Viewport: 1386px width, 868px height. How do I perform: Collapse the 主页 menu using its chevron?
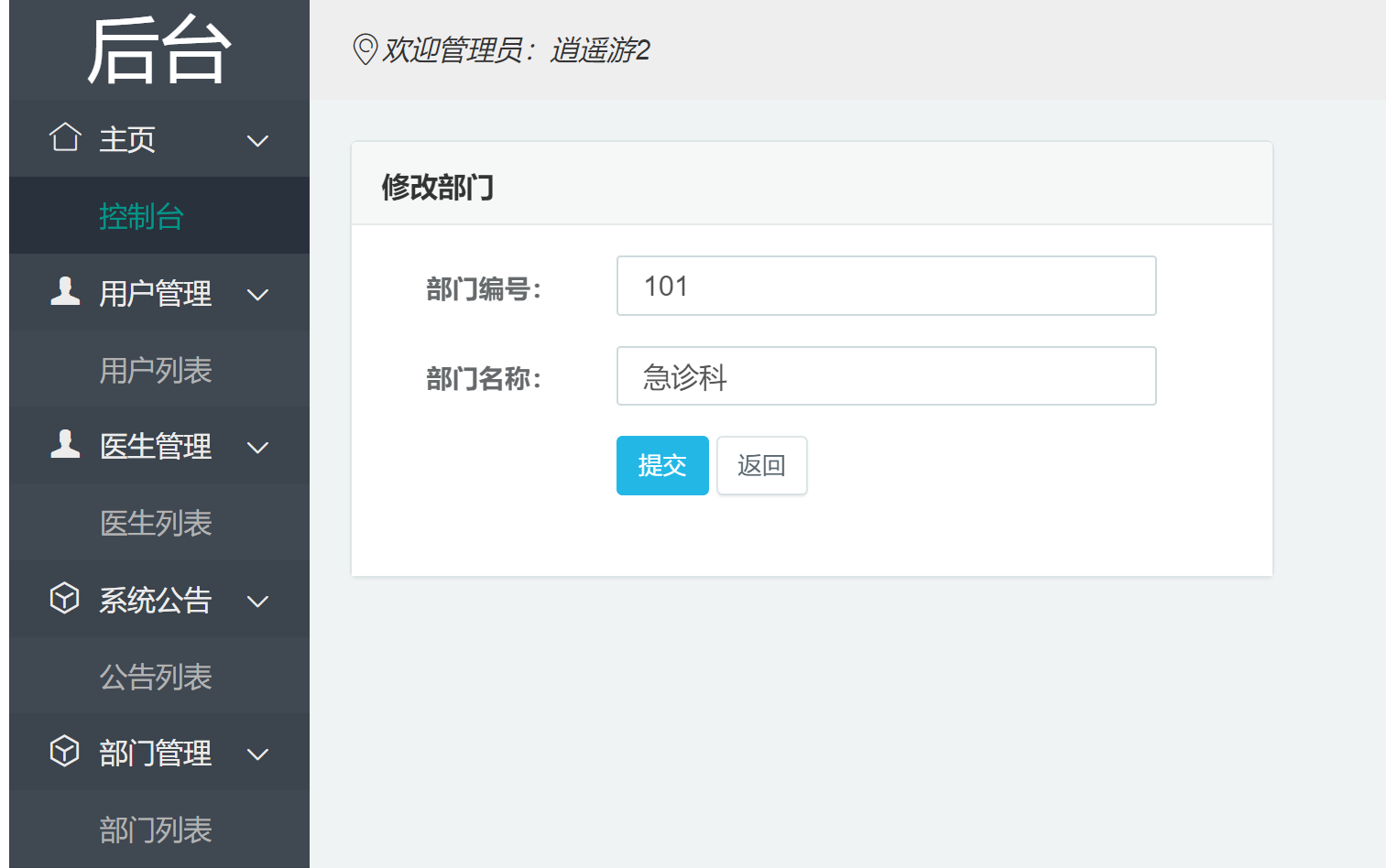pos(258,141)
